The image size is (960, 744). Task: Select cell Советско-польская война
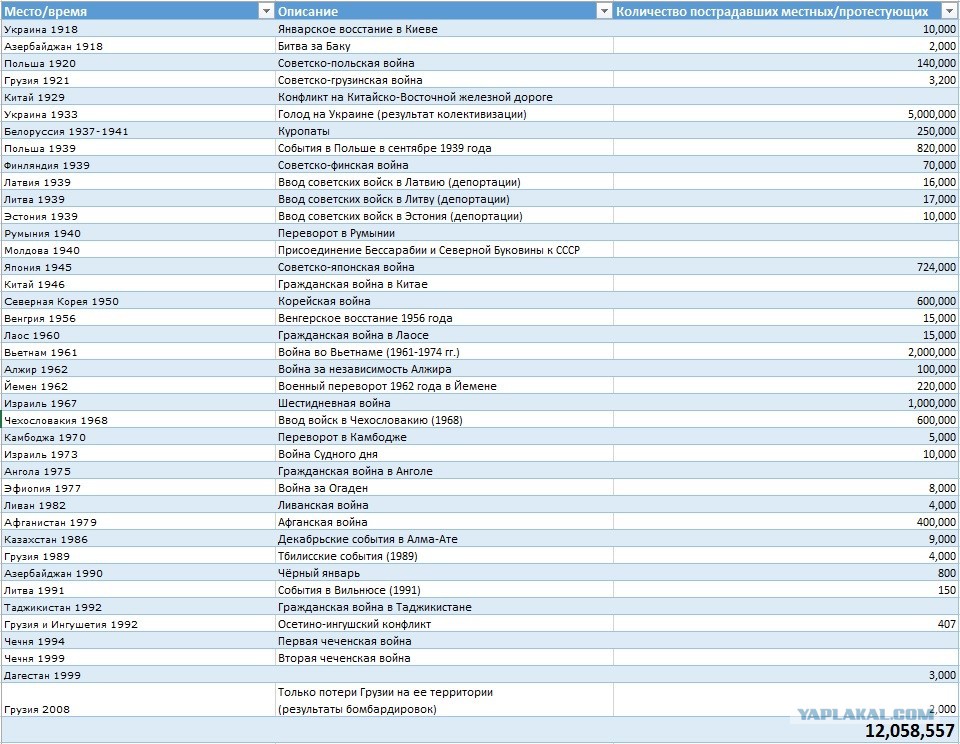click(444, 63)
